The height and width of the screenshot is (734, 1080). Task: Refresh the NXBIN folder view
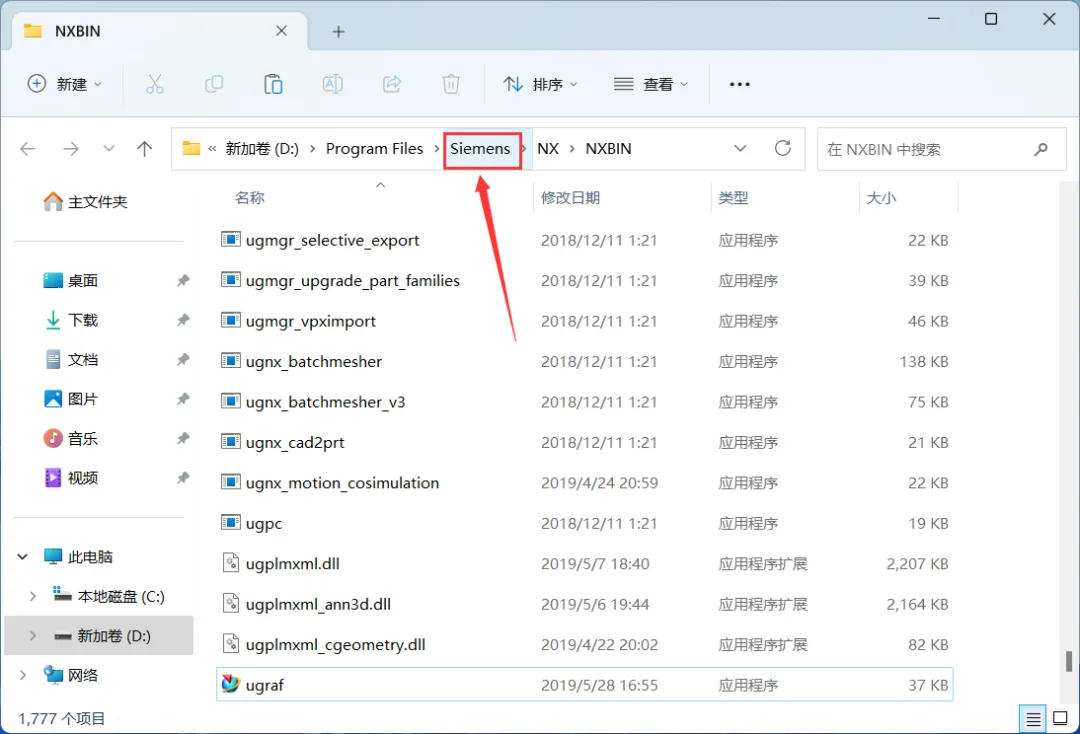[782, 148]
